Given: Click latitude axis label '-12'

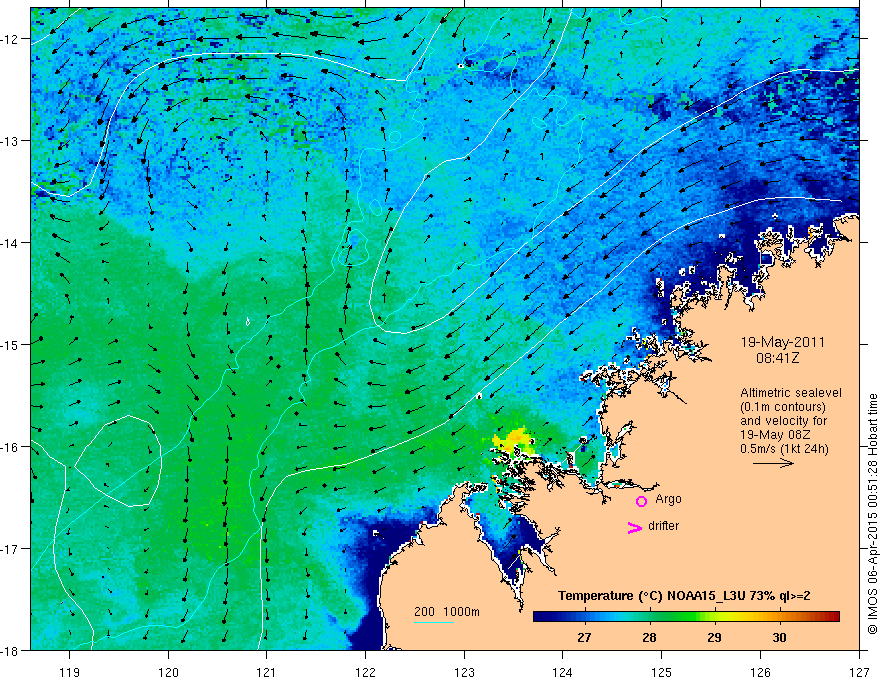Looking at the screenshot, I should coord(11,39).
